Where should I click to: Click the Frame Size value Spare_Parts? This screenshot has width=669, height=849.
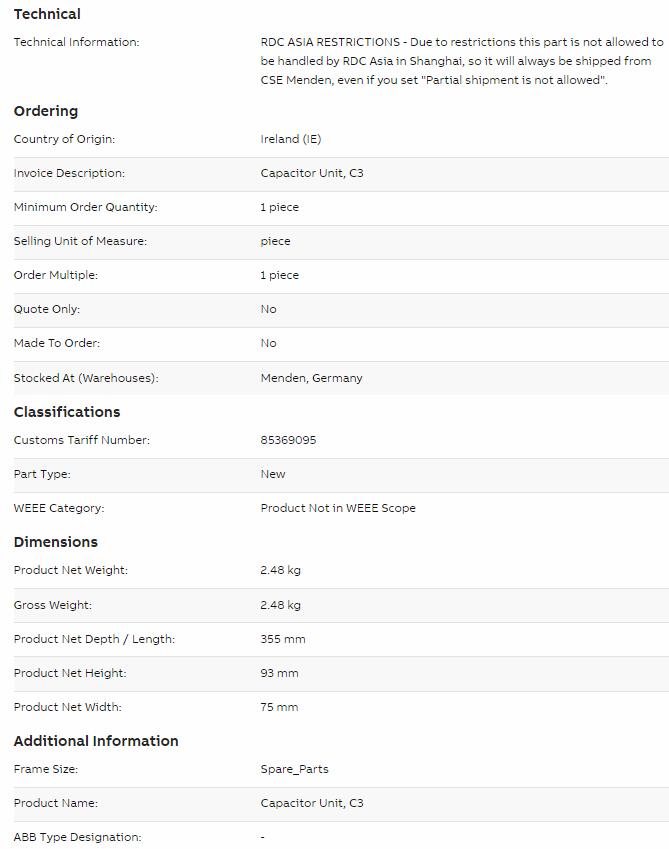click(294, 769)
